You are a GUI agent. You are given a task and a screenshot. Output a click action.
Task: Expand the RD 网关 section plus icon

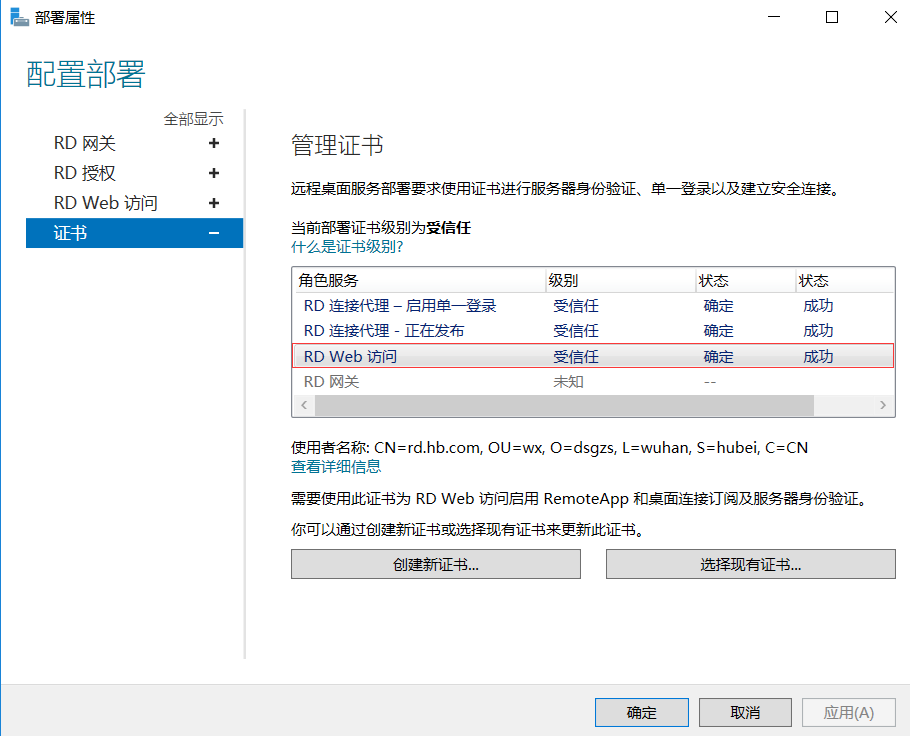pyautogui.click(x=214, y=143)
